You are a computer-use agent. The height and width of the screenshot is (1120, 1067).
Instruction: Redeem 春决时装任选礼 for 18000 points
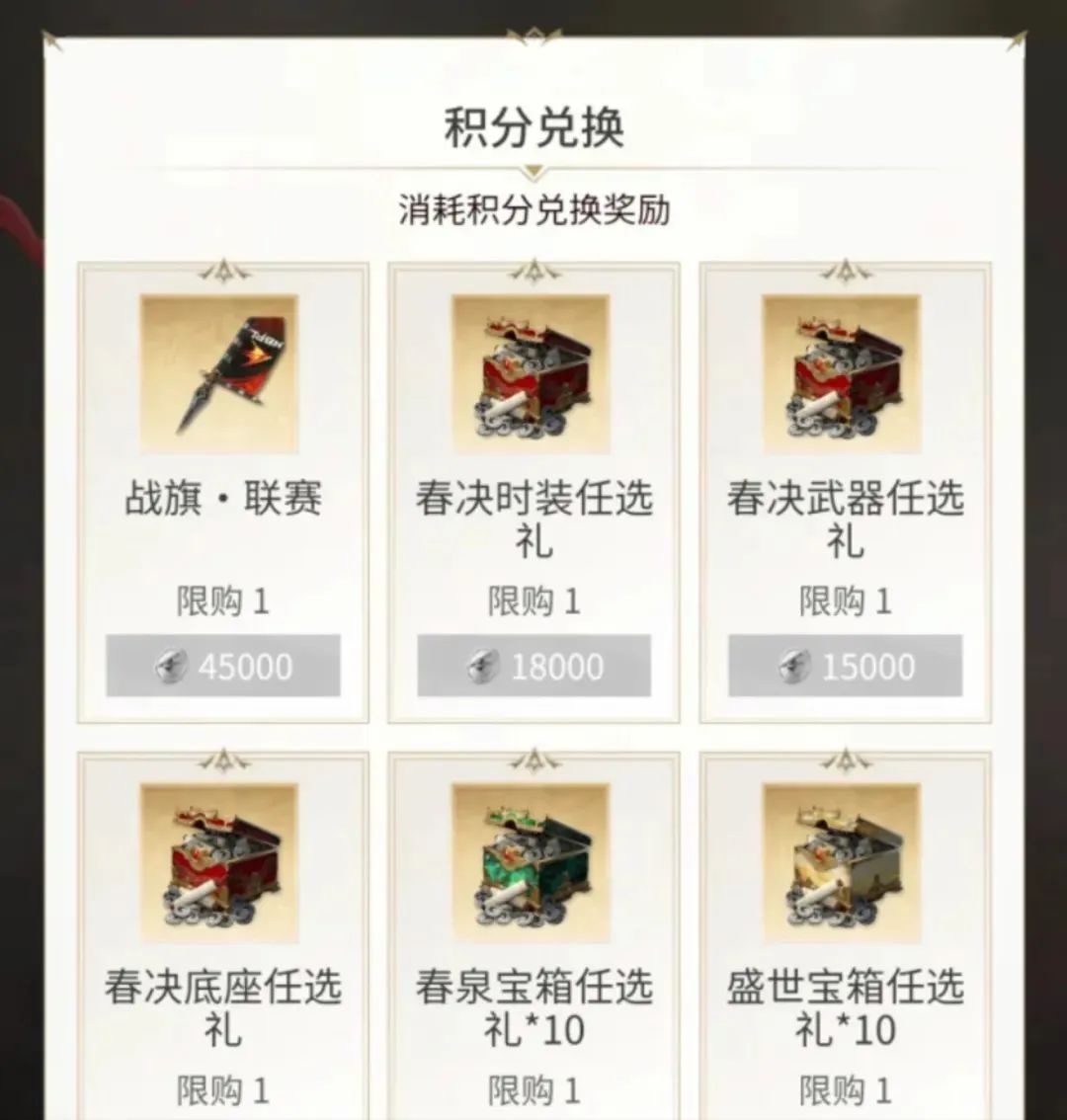533,665
